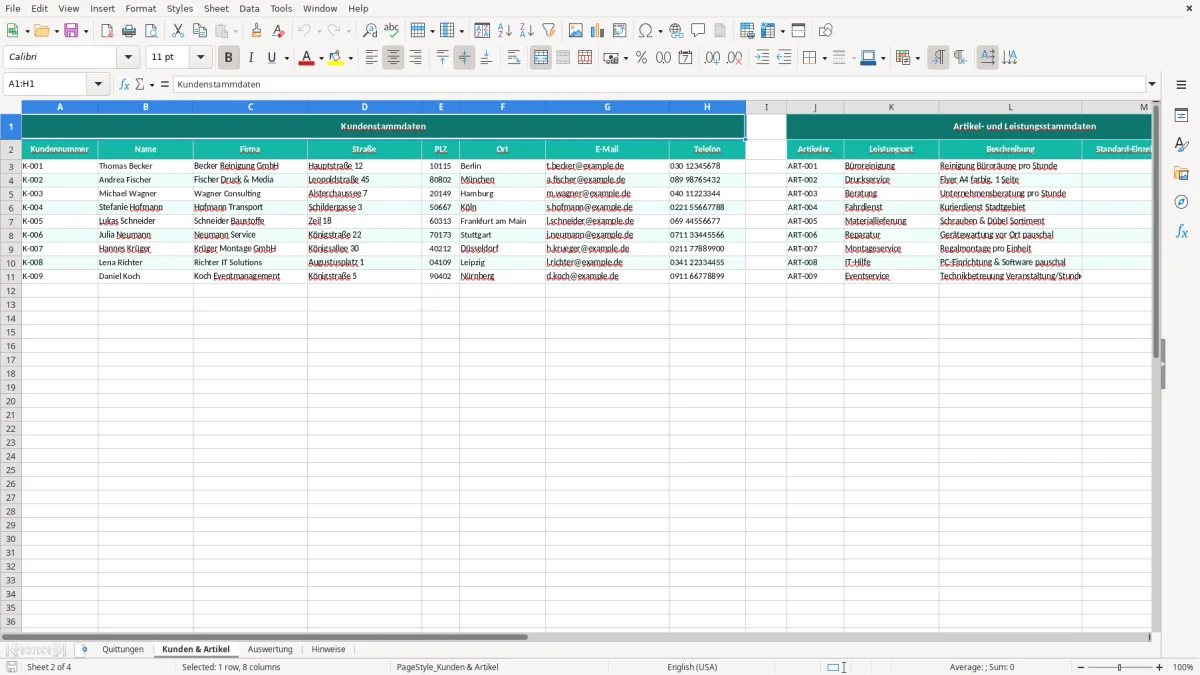Image resolution: width=1200 pixels, height=675 pixels.
Task: Insert a chart
Action: [x=598, y=31]
